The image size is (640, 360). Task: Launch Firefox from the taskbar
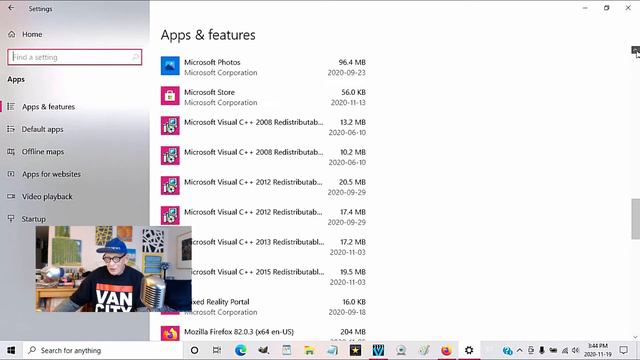pyautogui.click(x=446, y=350)
